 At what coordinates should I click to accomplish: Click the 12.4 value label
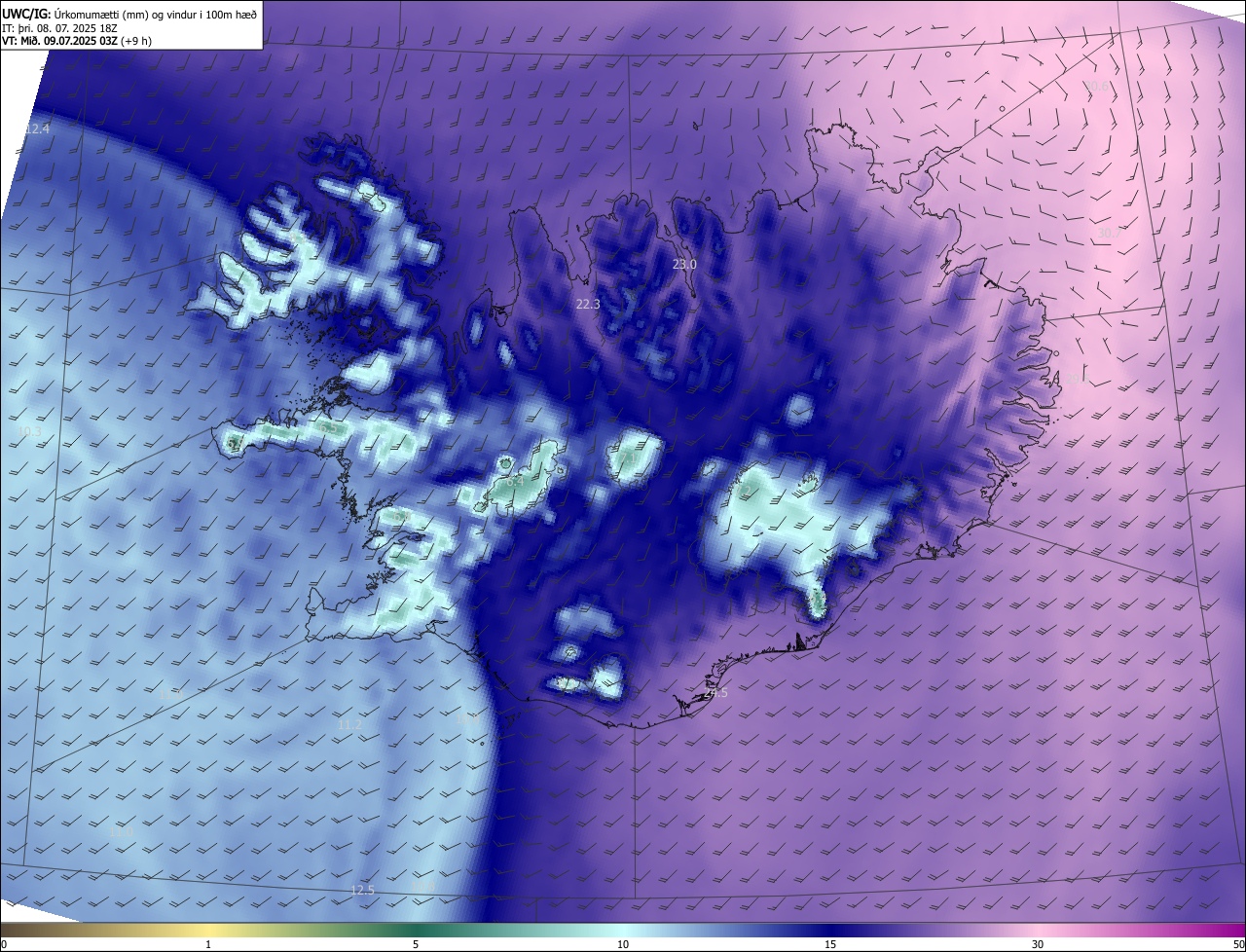[x=37, y=128]
